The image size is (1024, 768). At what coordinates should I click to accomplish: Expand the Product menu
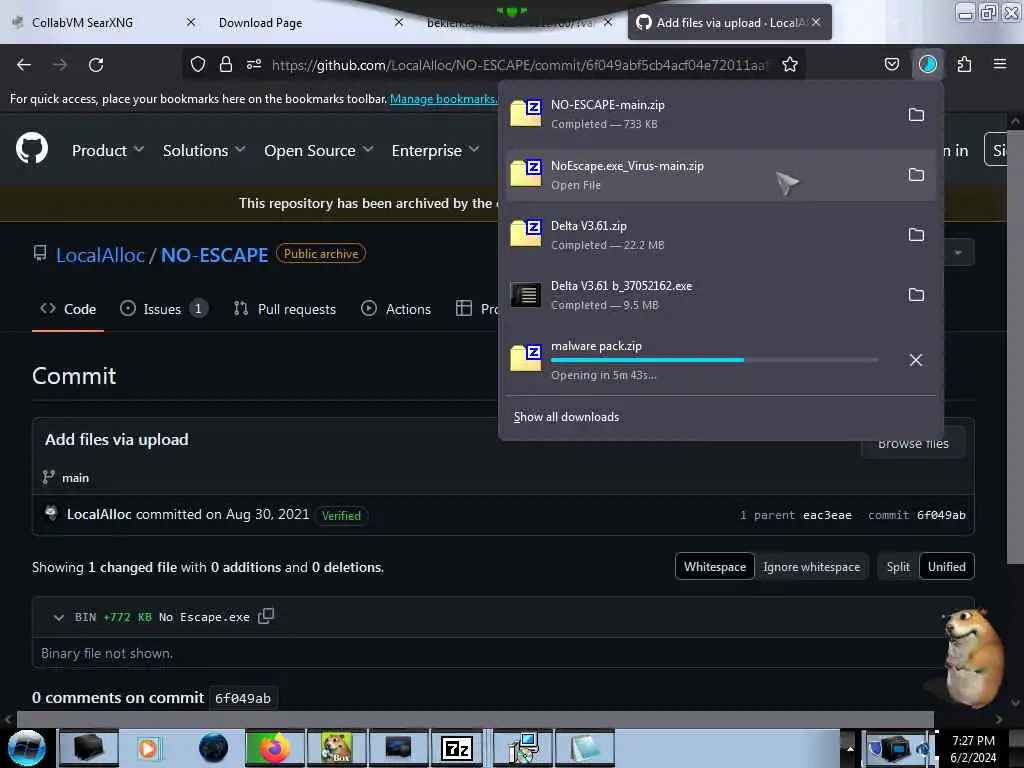click(108, 150)
